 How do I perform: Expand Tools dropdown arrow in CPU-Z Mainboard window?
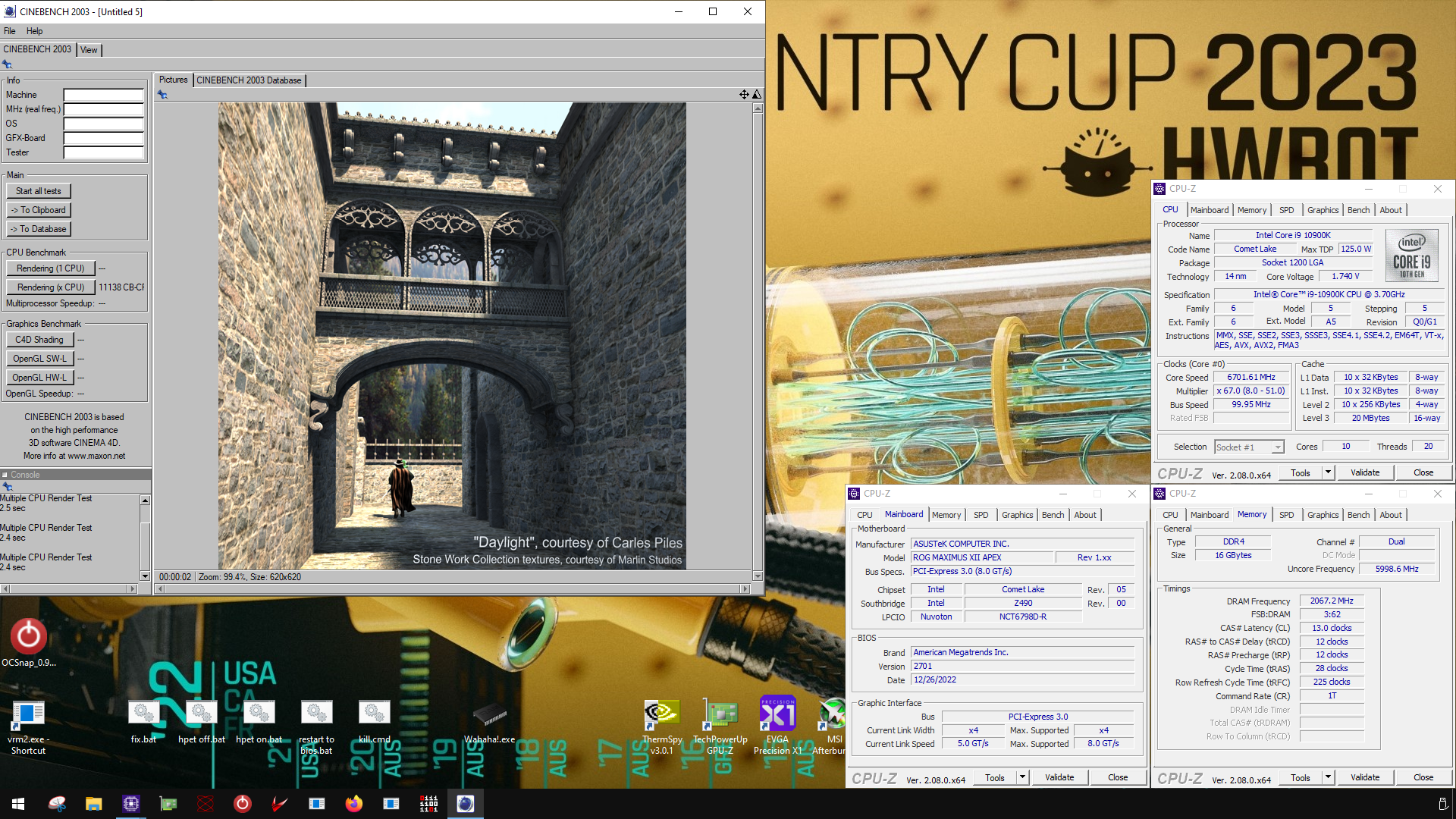point(1022,777)
